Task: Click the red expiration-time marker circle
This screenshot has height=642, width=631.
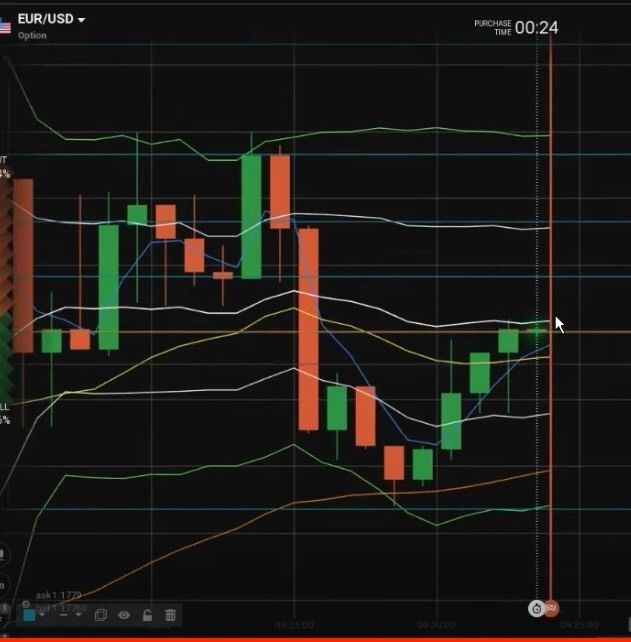Action: 552,608
